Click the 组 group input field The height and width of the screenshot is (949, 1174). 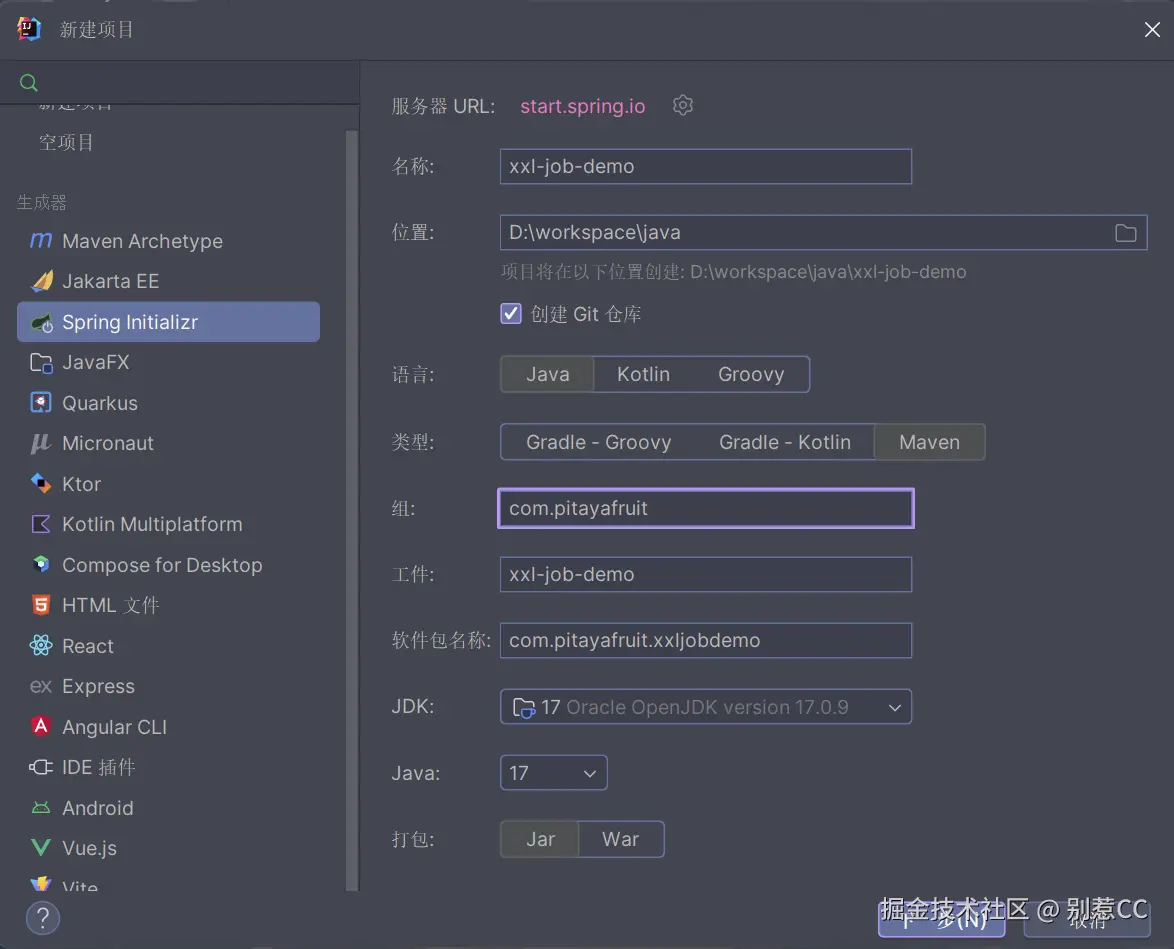[x=705, y=508]
